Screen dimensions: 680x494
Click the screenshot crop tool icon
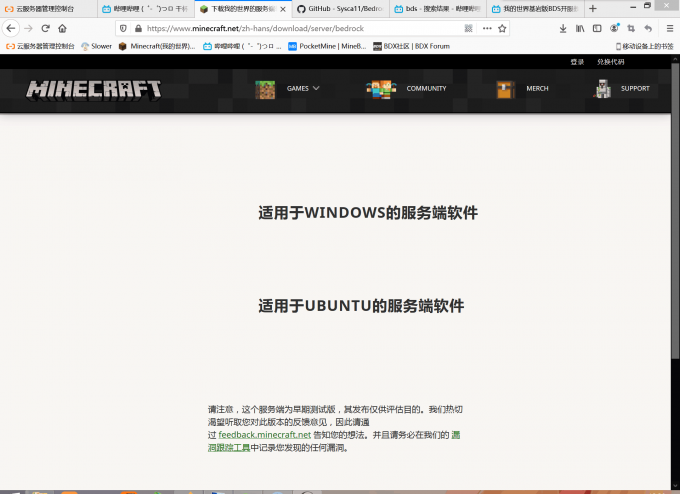coord(631,29)
